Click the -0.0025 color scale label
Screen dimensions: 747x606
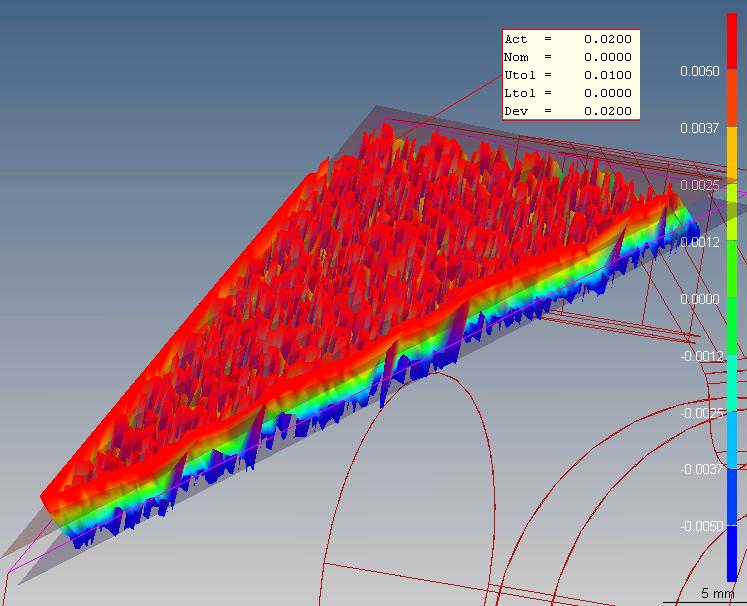coord(702,413)
